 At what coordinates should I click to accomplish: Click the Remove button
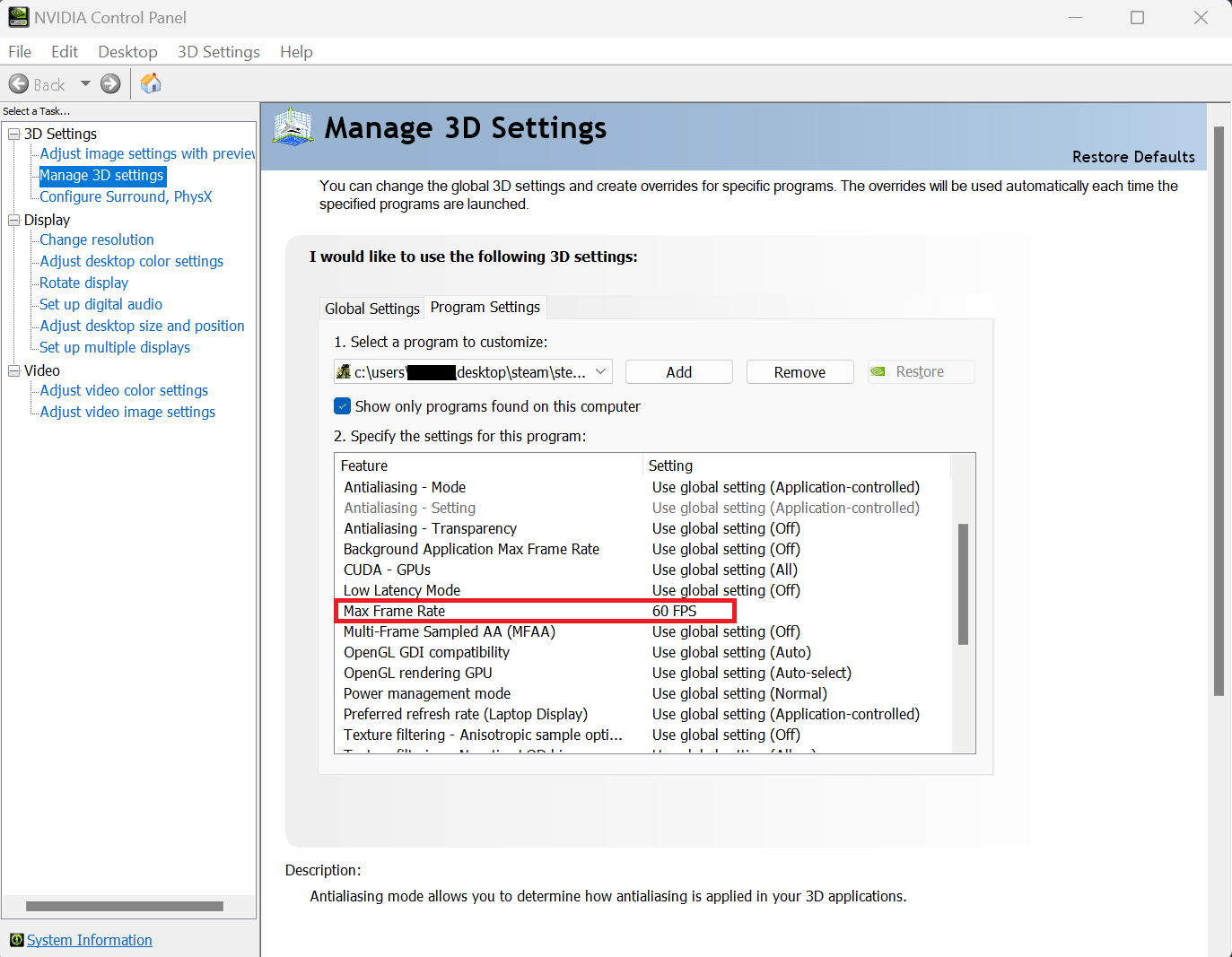[x=800, y=372]
